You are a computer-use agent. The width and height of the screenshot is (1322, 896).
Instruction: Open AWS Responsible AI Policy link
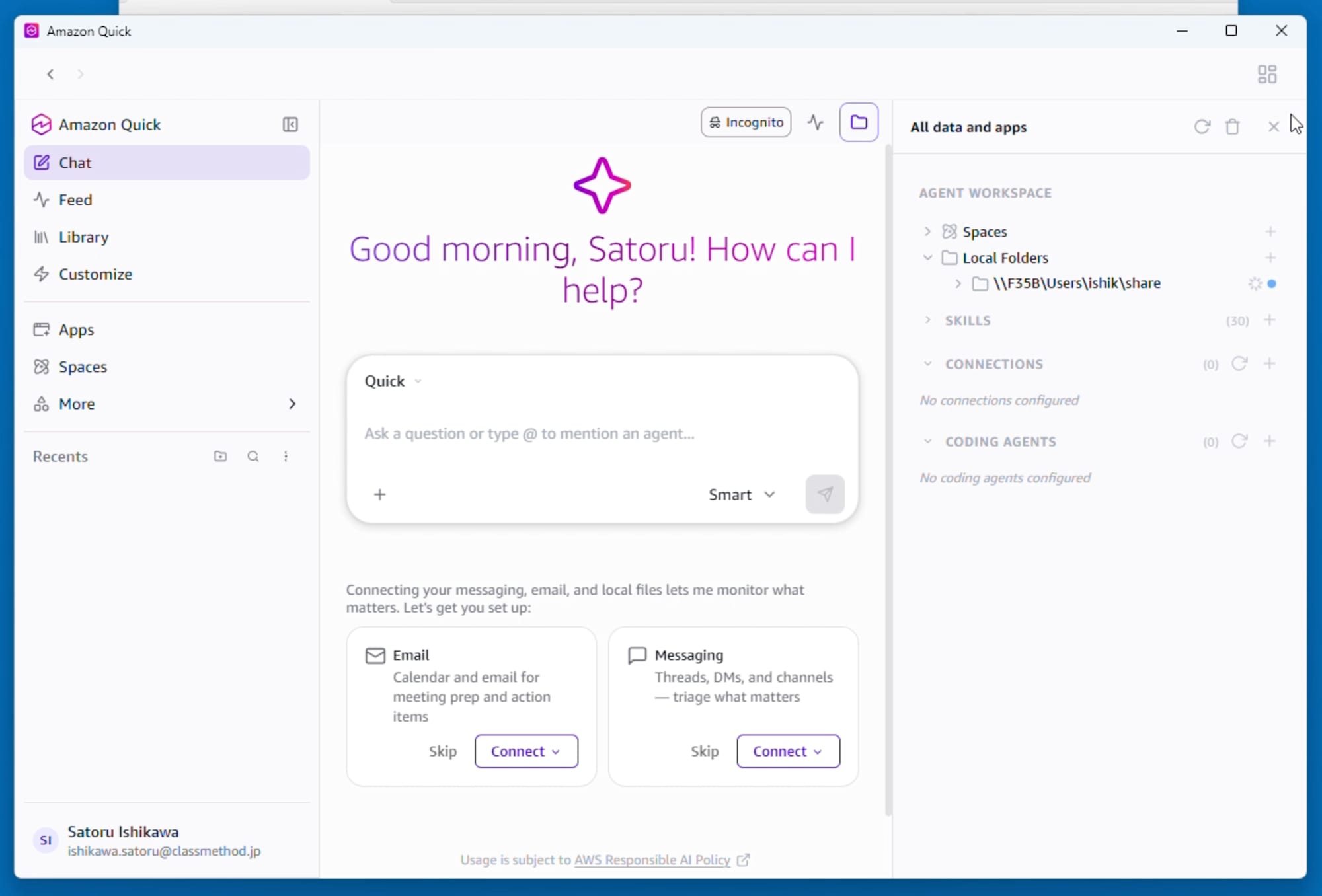pos(652,860)
